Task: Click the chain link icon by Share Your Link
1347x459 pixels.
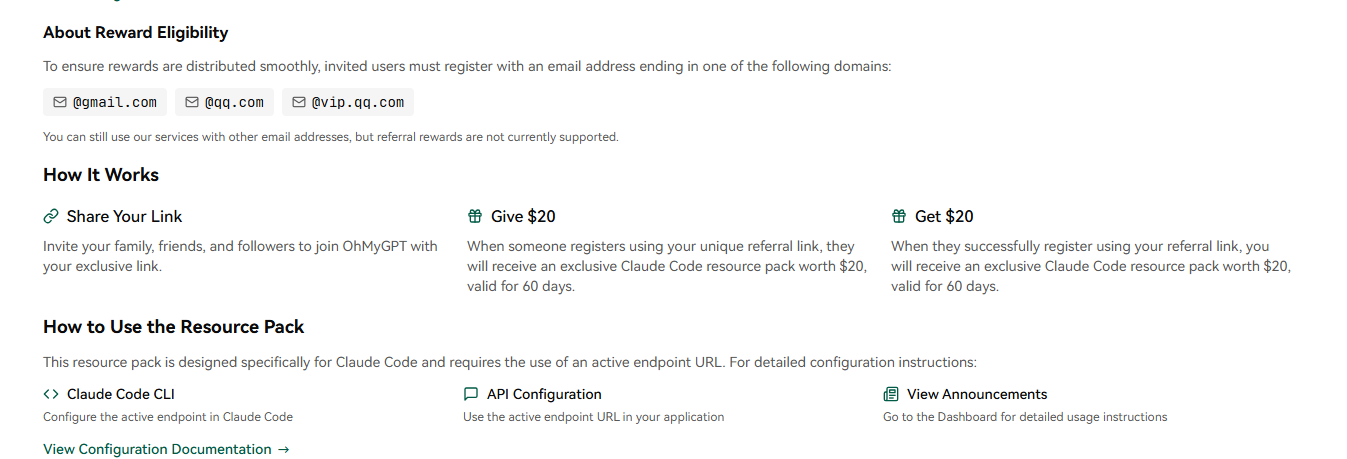Action: pos(51,216)
